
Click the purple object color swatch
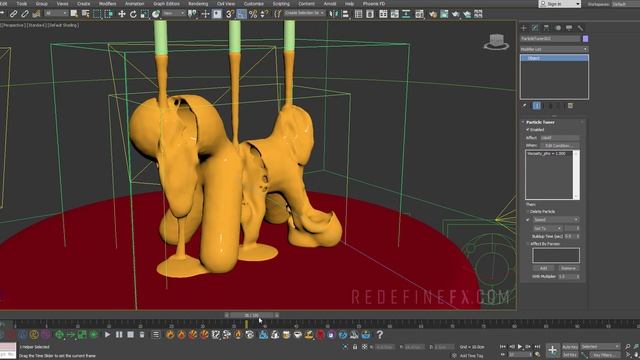(585, 39)
